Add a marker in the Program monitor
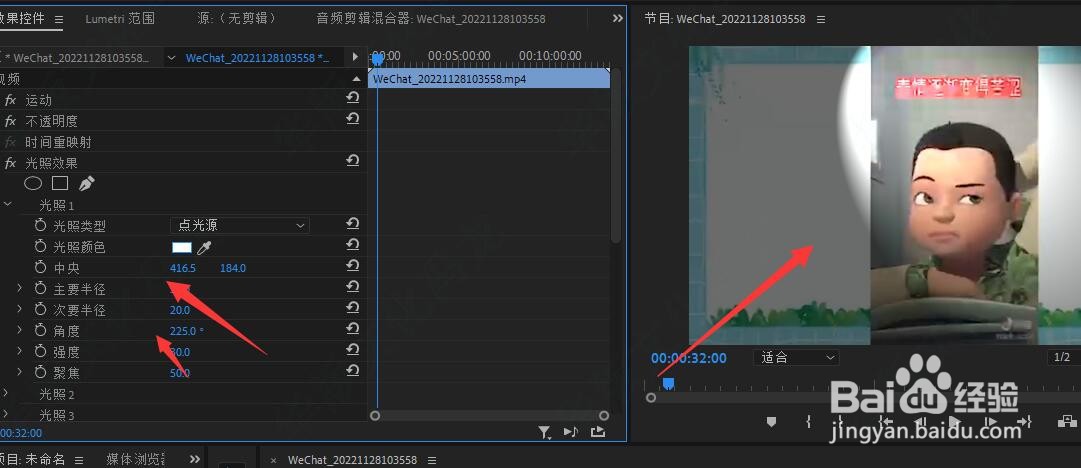 771,421
